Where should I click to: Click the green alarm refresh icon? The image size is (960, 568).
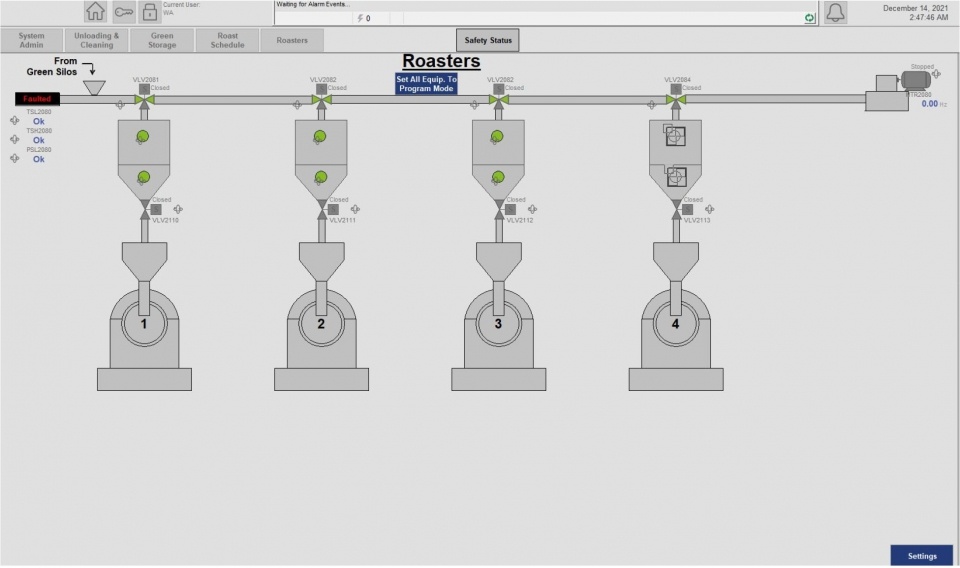point(809,18)
